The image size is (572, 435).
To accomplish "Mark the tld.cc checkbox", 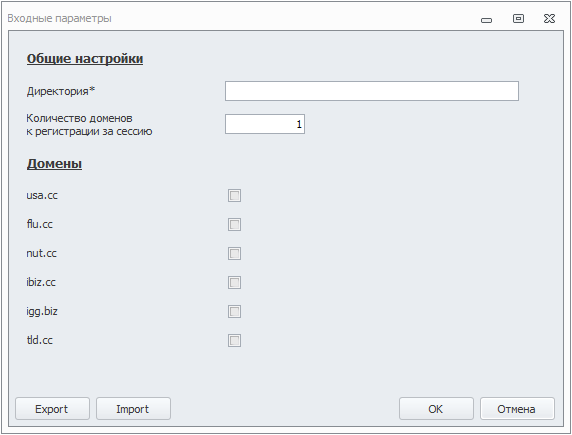I will (234, 340).
